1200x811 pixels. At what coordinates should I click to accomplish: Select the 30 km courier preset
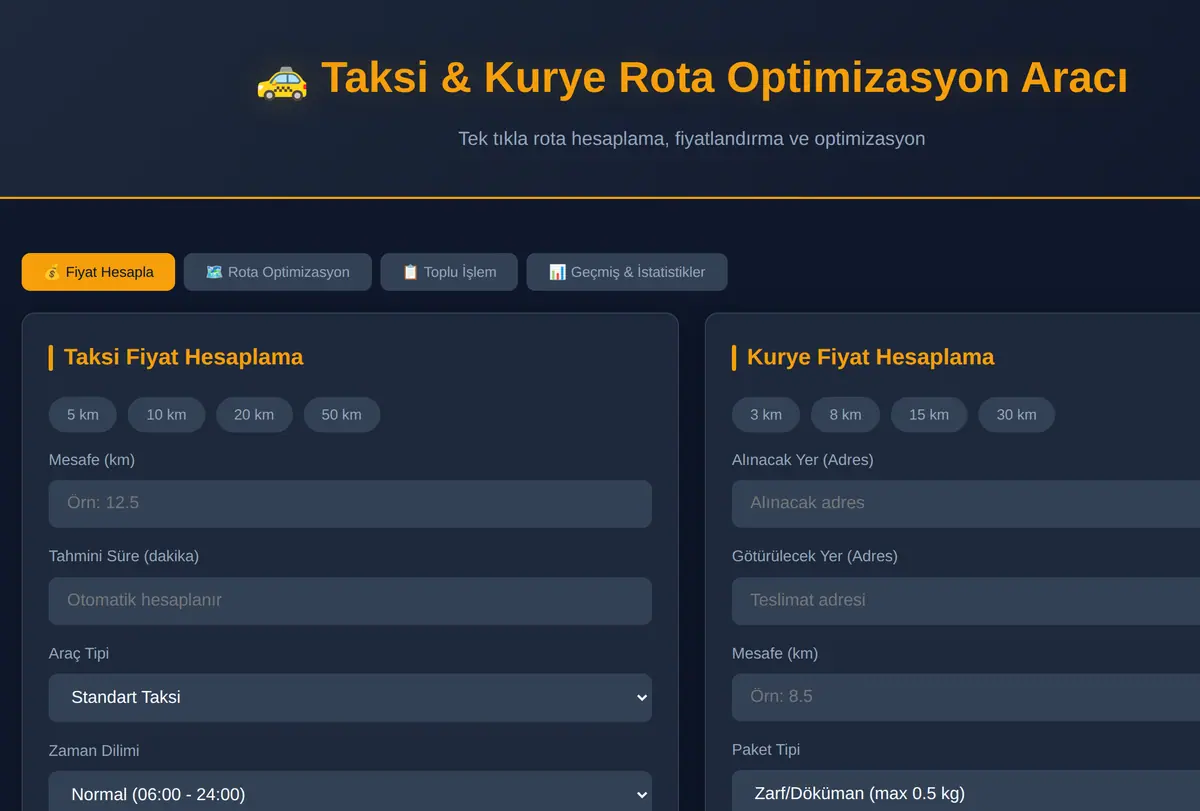[x=1017, y=415]
